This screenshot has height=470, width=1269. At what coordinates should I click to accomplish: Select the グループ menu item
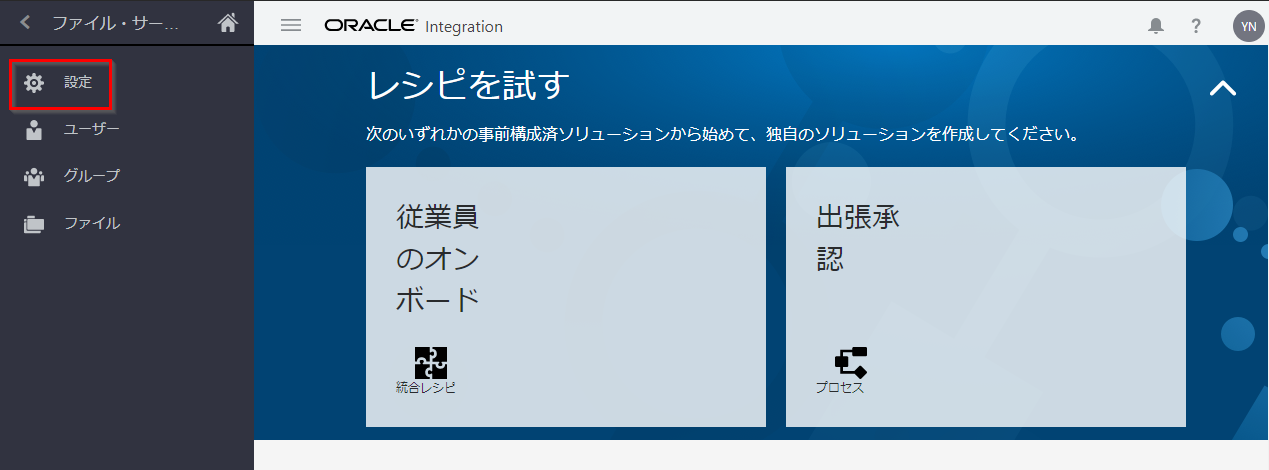pyautogui.click(x=92, y=177)
